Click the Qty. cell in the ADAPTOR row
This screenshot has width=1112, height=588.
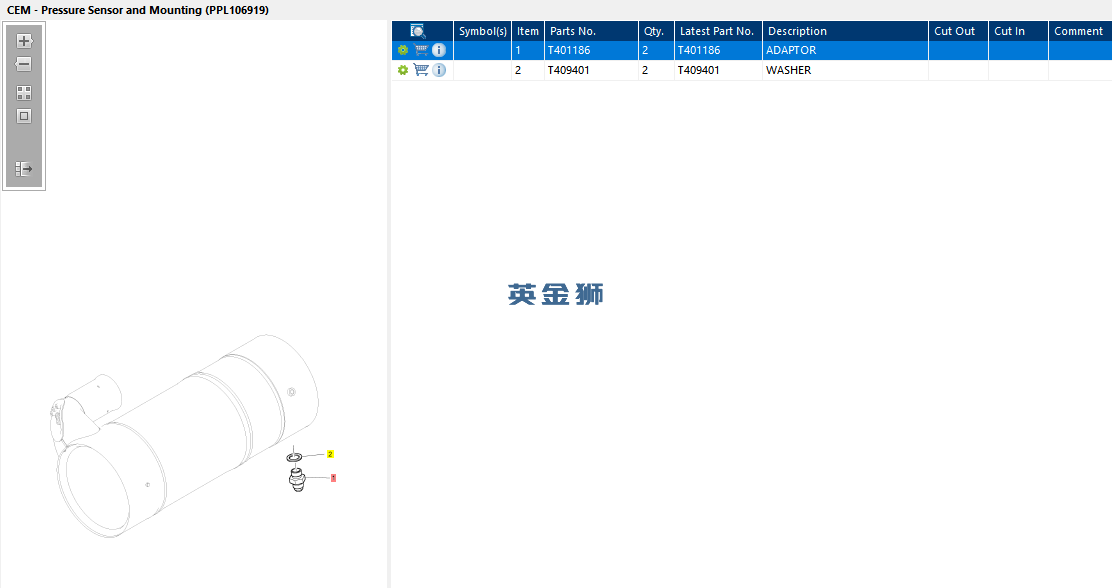click(x=656, y=50)
